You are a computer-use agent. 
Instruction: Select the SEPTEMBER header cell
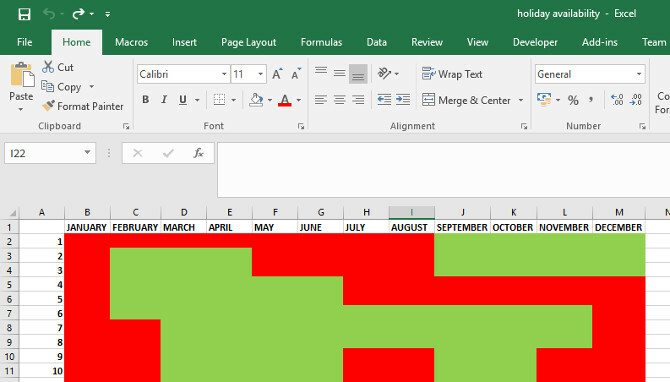point(462,227)
